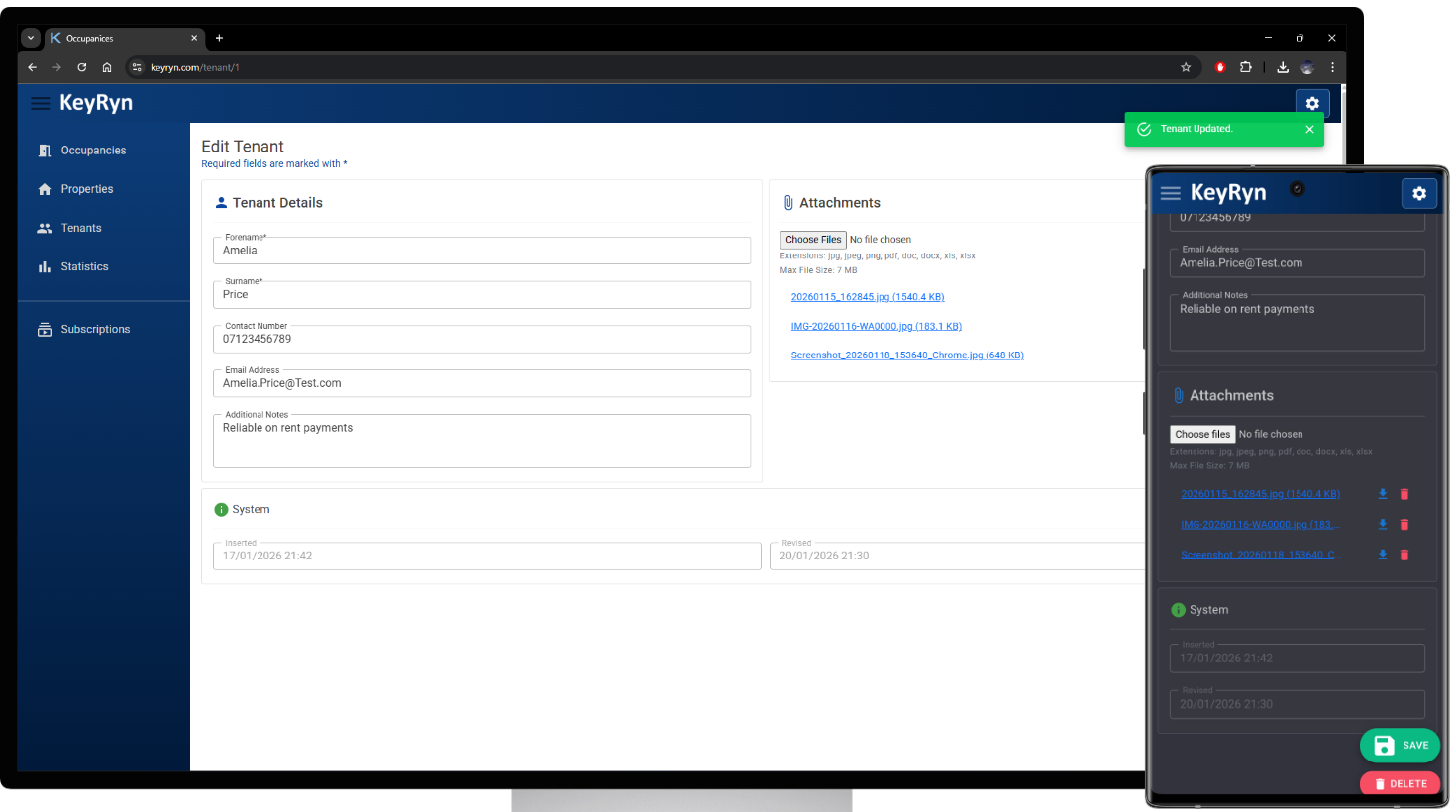Select the Subscriptions icon in the sidebar

[43, 328]
